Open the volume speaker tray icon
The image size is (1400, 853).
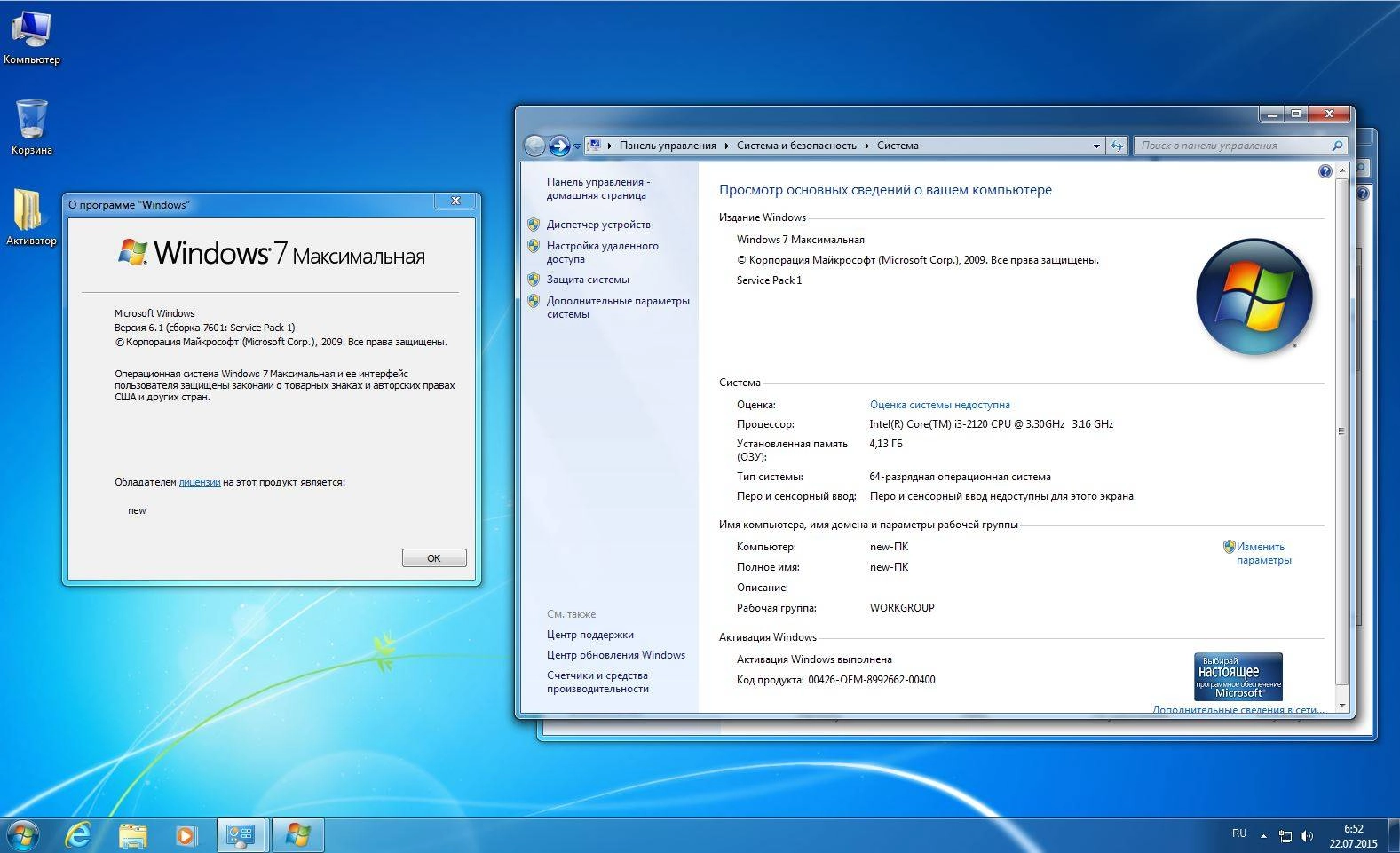pos(1307,835)
